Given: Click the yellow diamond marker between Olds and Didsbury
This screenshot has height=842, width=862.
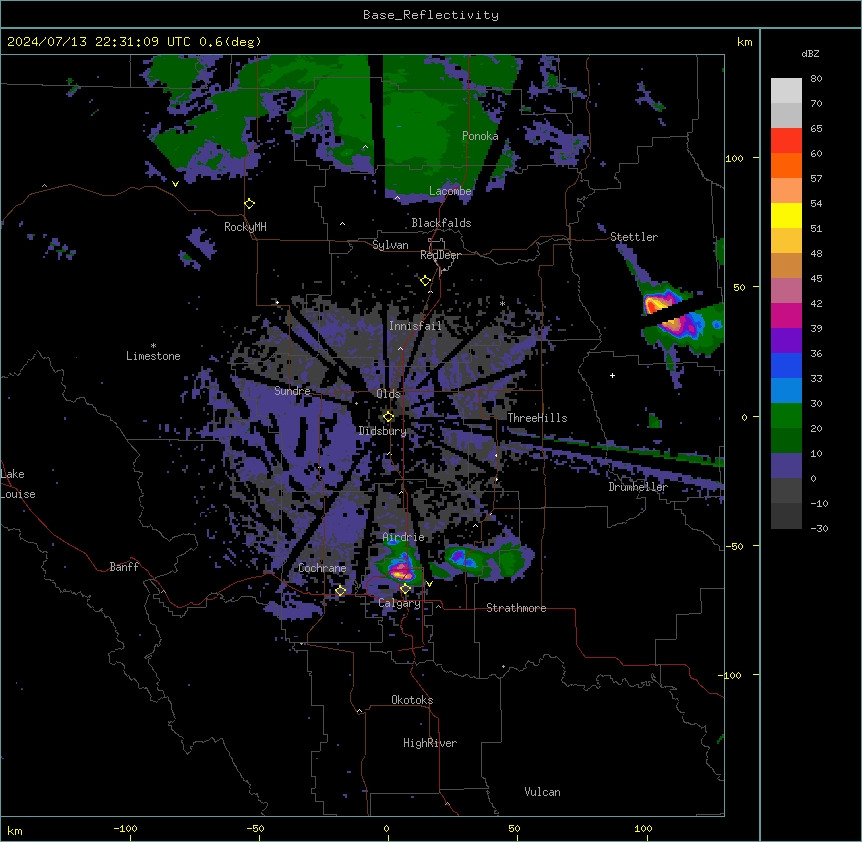Looking at the screenshot, I should 388,417.
